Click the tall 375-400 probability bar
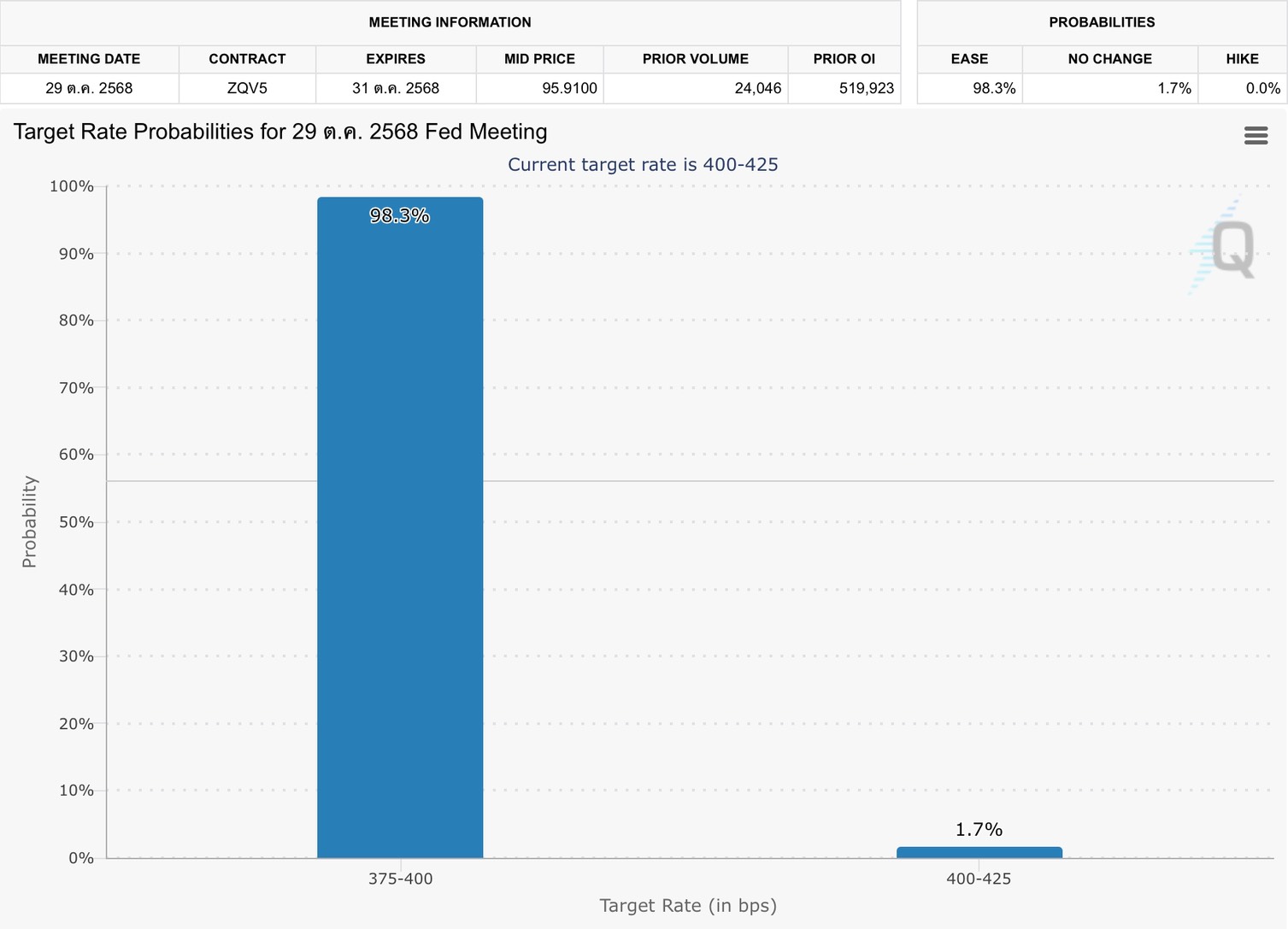This screenshot has width=1288, height=929. [x=400, y=530]
